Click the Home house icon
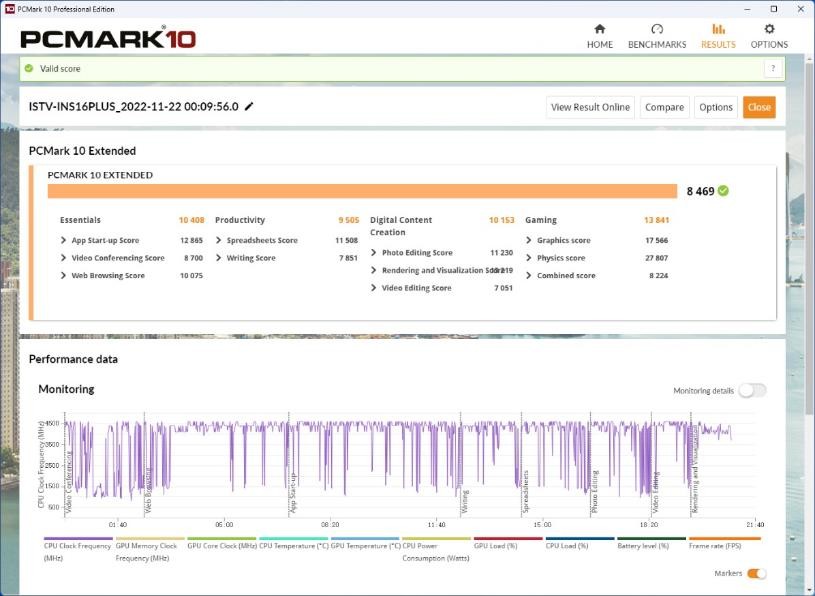The height and width of the screenshot is (596, 815). pos(599,30)
